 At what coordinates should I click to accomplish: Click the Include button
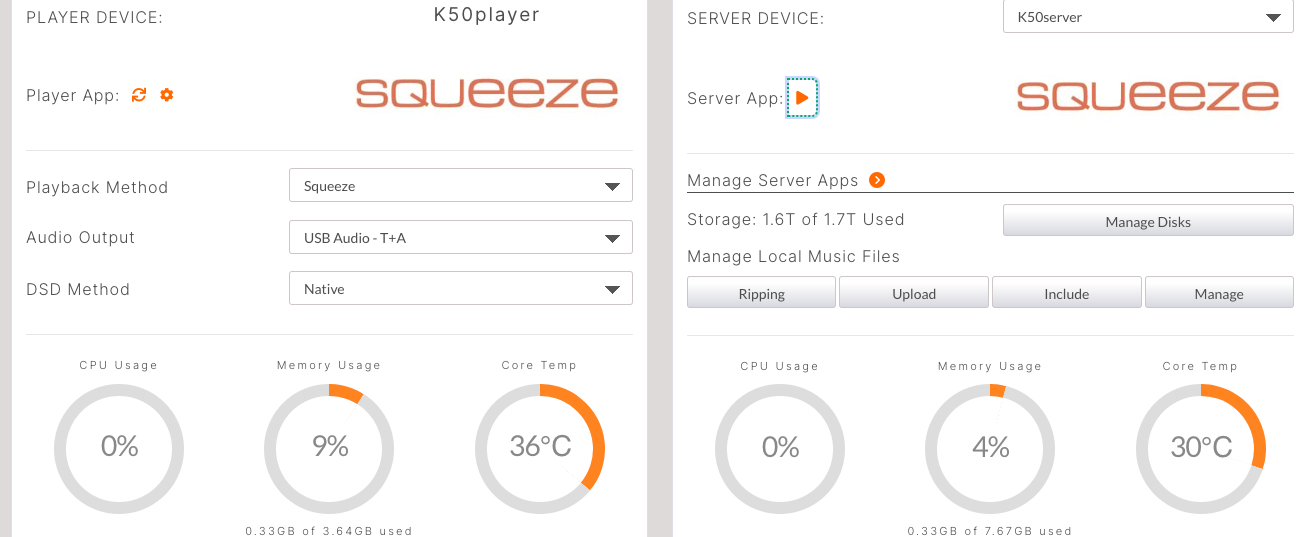point(1066,294)
